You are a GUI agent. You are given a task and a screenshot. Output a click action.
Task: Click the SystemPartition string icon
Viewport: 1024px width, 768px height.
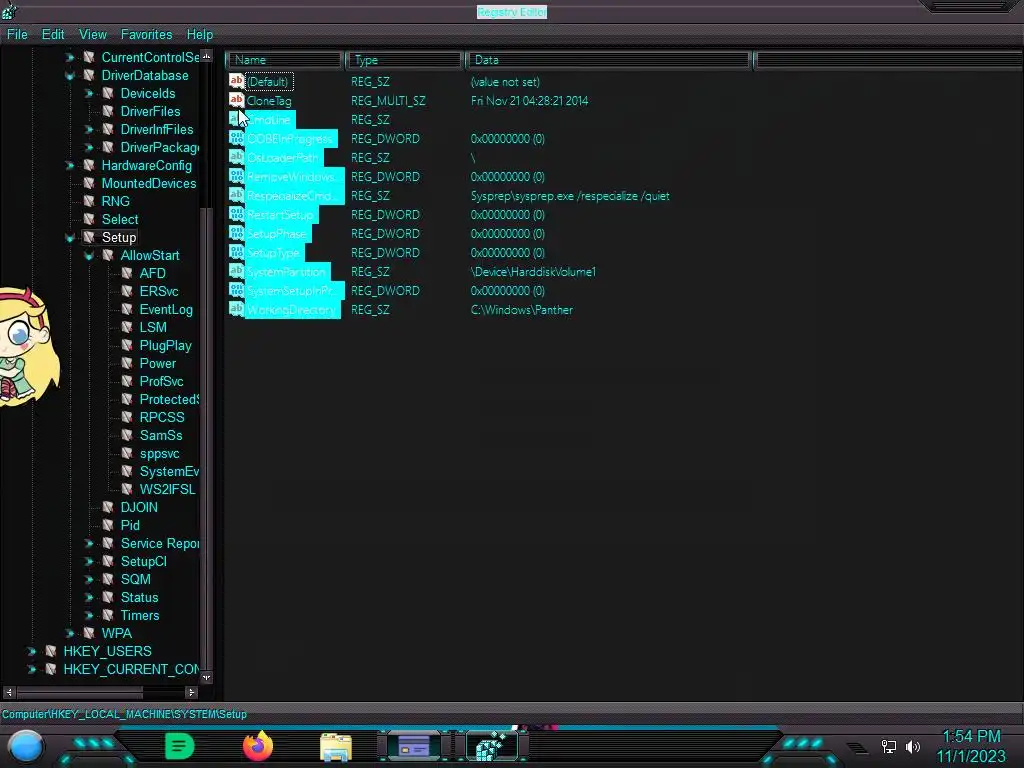click(236, 270)
